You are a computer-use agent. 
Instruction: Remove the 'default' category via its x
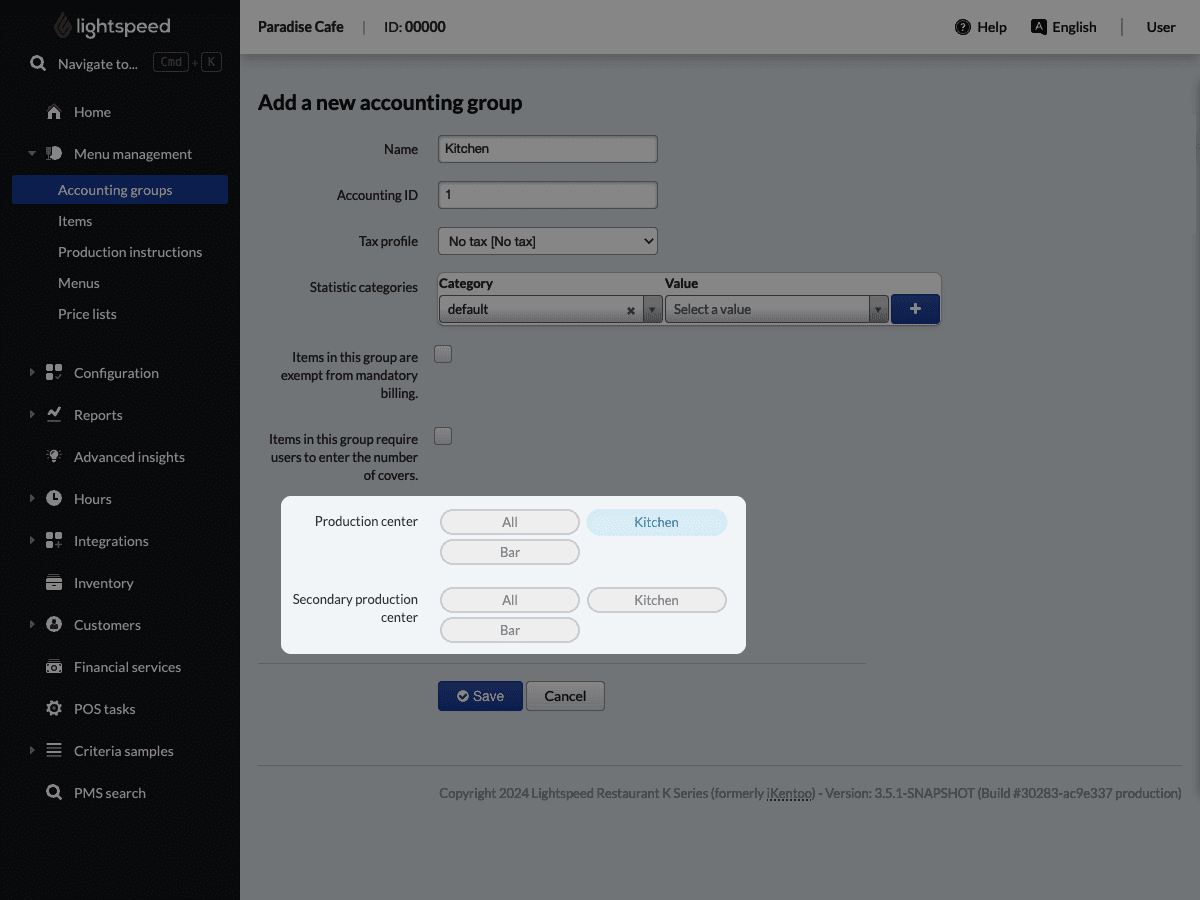point(630,310)
